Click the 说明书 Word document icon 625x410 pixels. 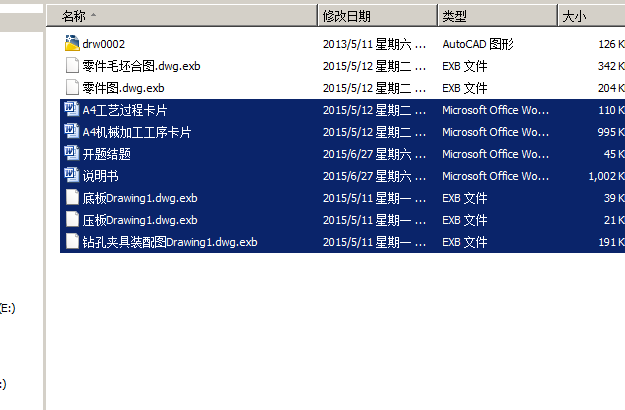pos(72,175)
